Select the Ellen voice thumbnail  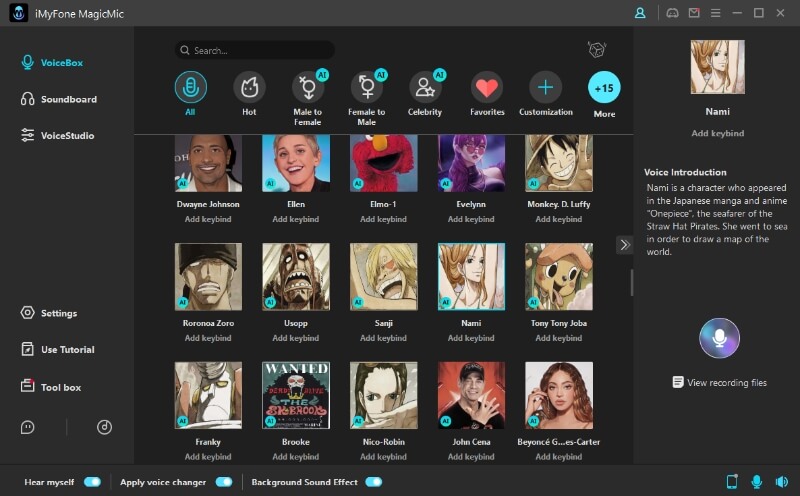(x=296, y=163)
